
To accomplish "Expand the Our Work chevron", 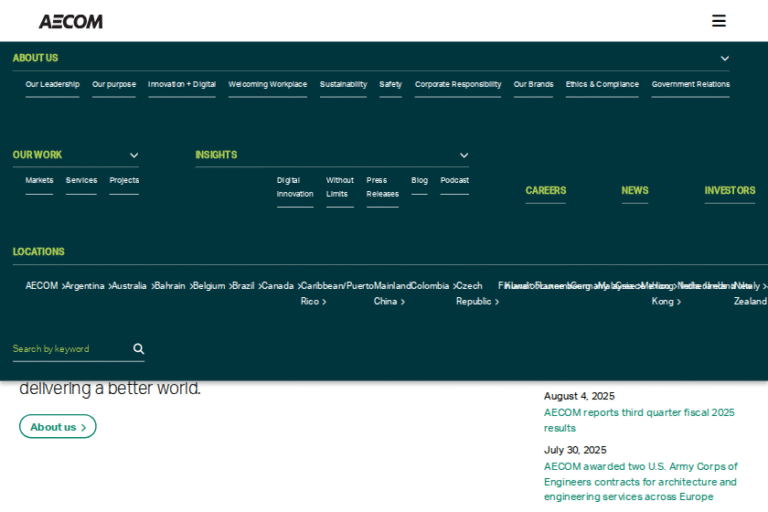I will click(134, 155).
